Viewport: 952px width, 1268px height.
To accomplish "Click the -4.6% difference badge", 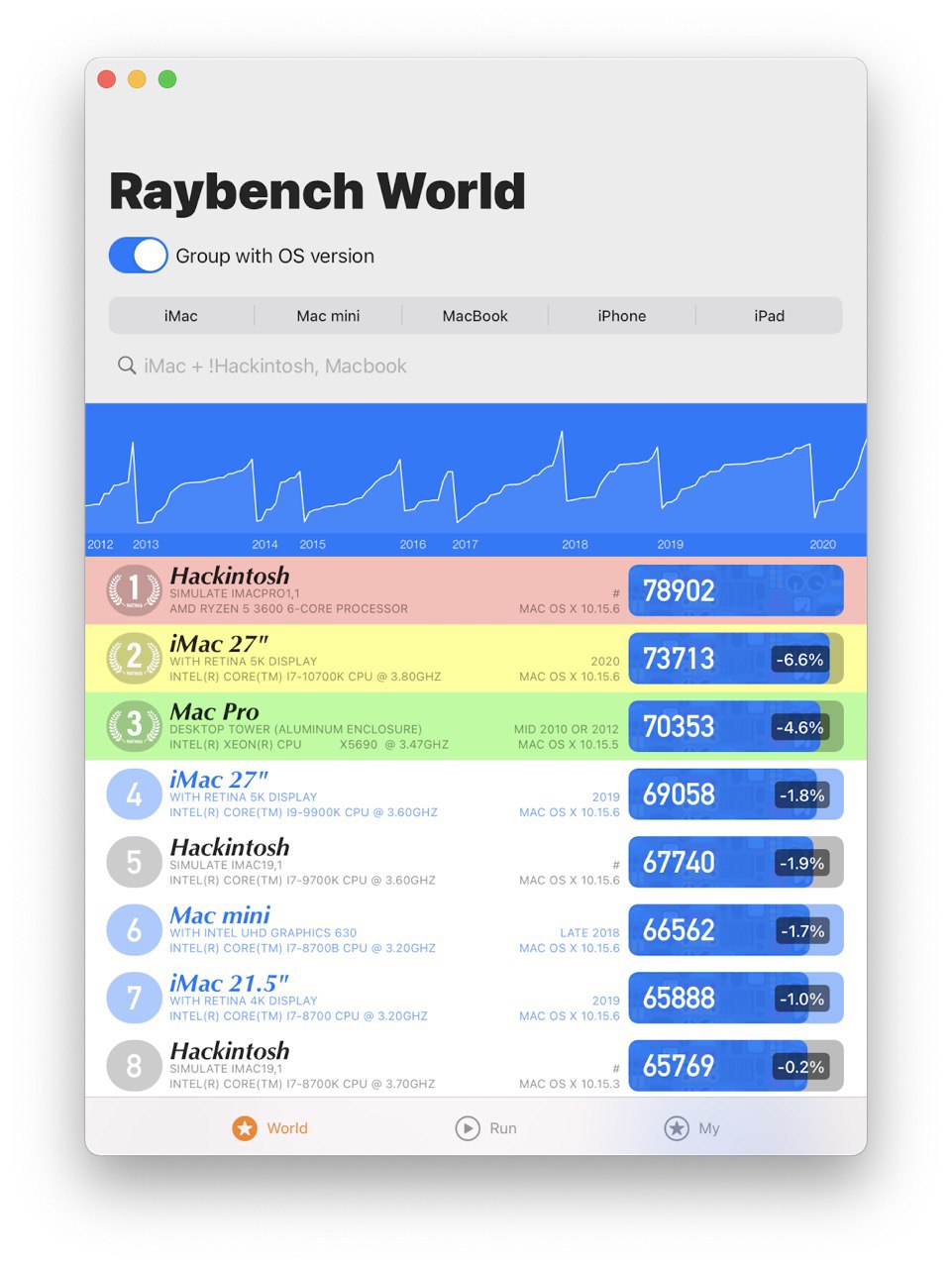I will (x=799, y=727).
